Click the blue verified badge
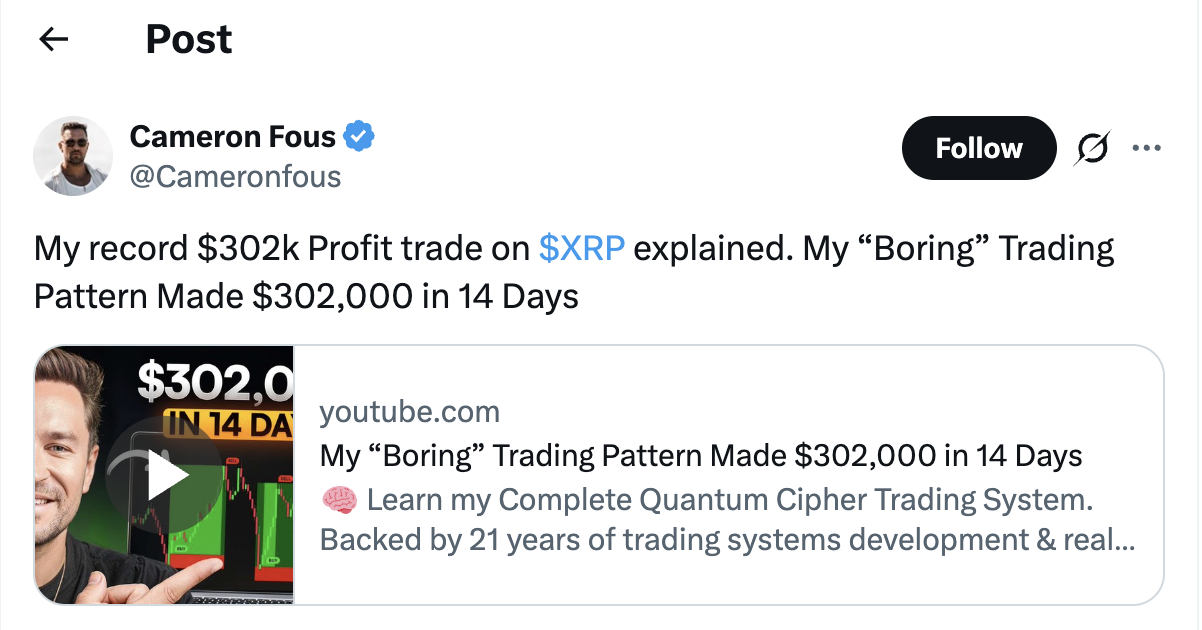This screenshot has width=1202, height=630. click(x=359, y=135)
